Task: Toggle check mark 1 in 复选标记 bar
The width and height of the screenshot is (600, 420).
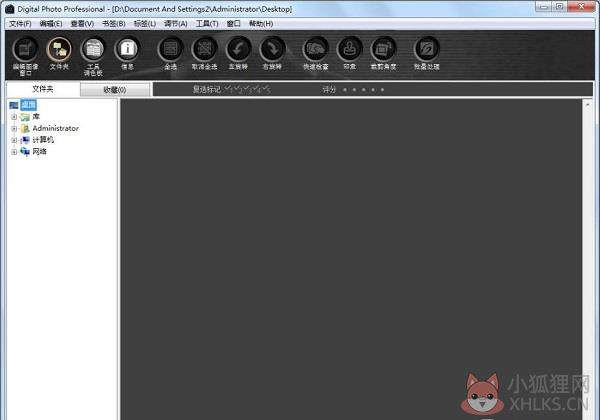Action: click(228, 89)
